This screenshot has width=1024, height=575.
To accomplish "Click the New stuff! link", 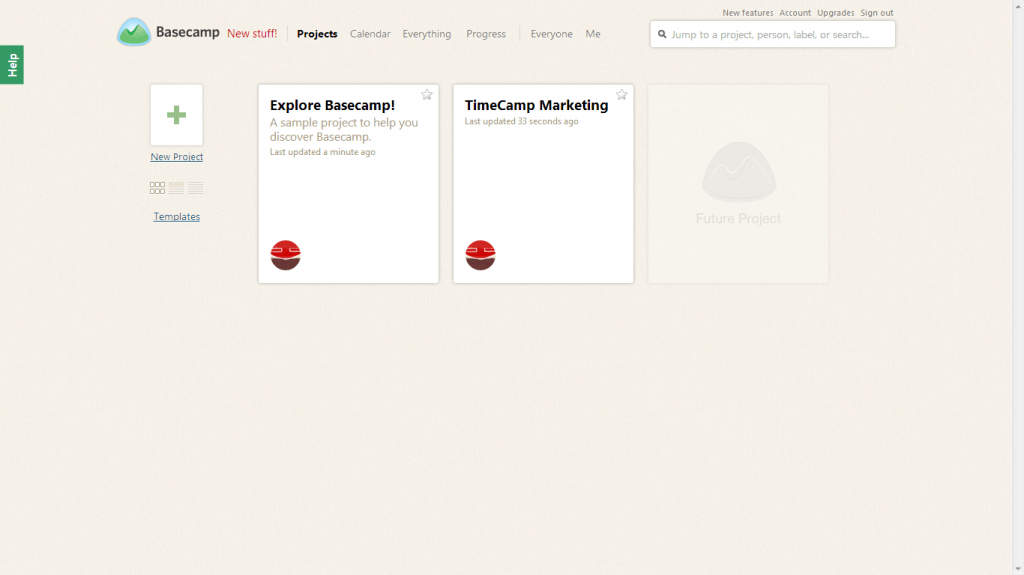I will point(252,33).
